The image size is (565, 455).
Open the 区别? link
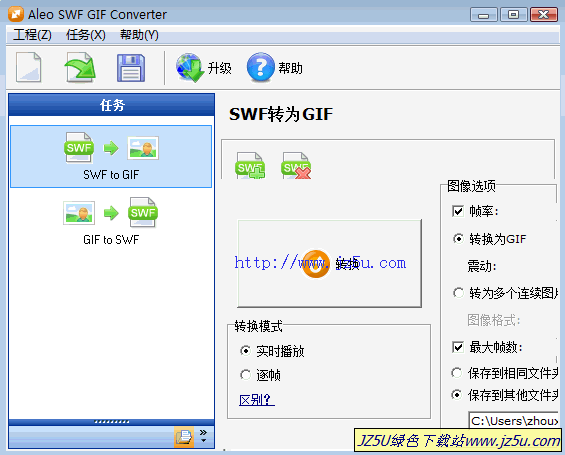click(257, 400)
